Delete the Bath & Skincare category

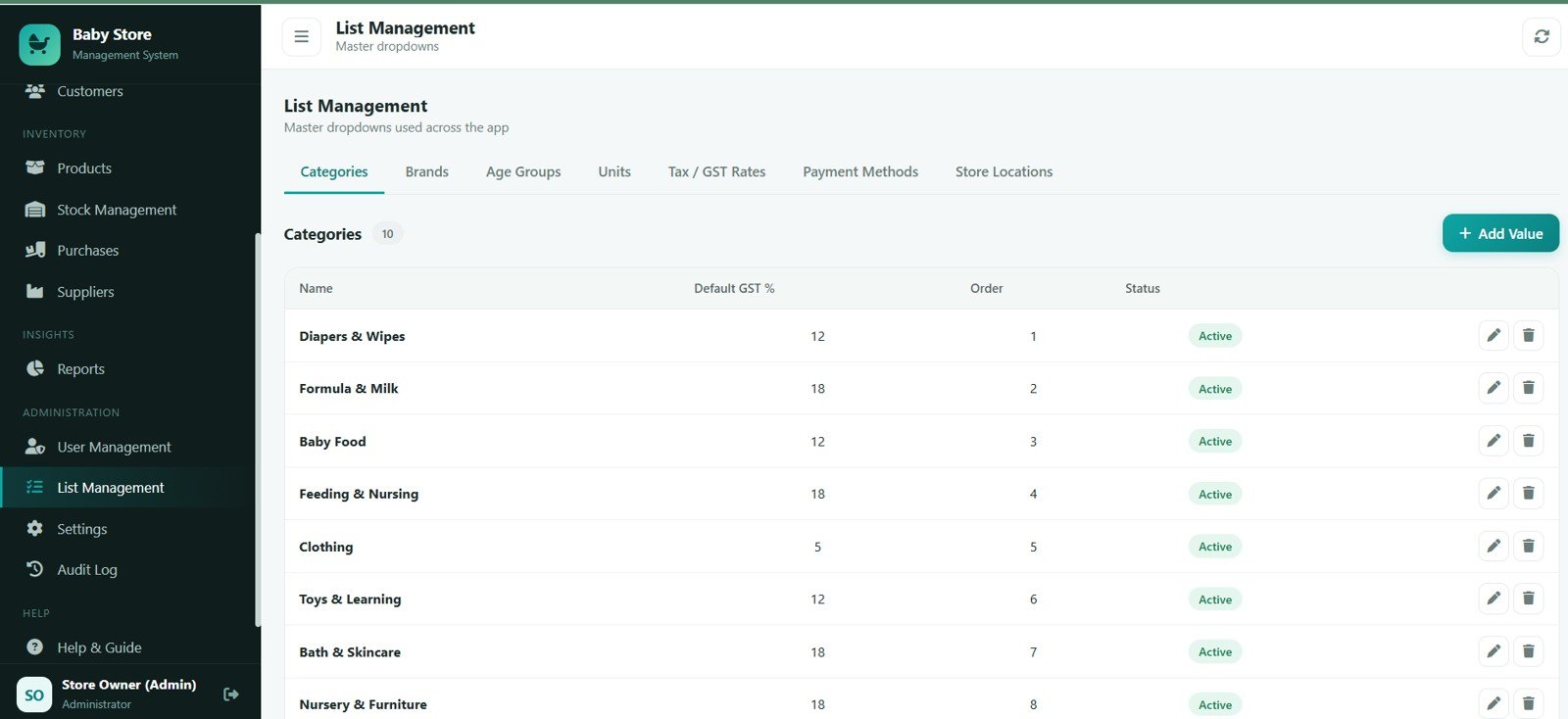(x=1529, y=651)
